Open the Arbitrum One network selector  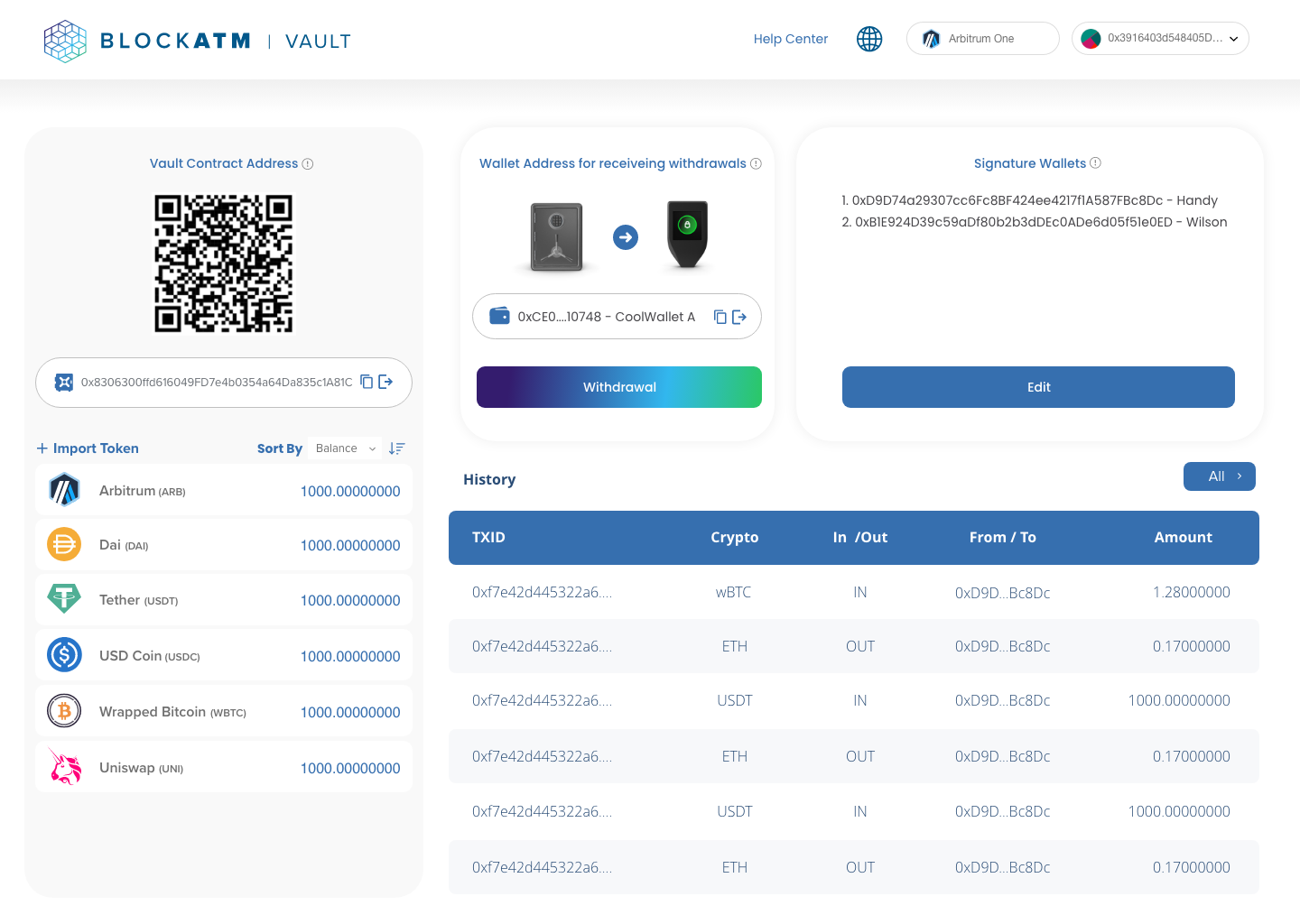982,38
